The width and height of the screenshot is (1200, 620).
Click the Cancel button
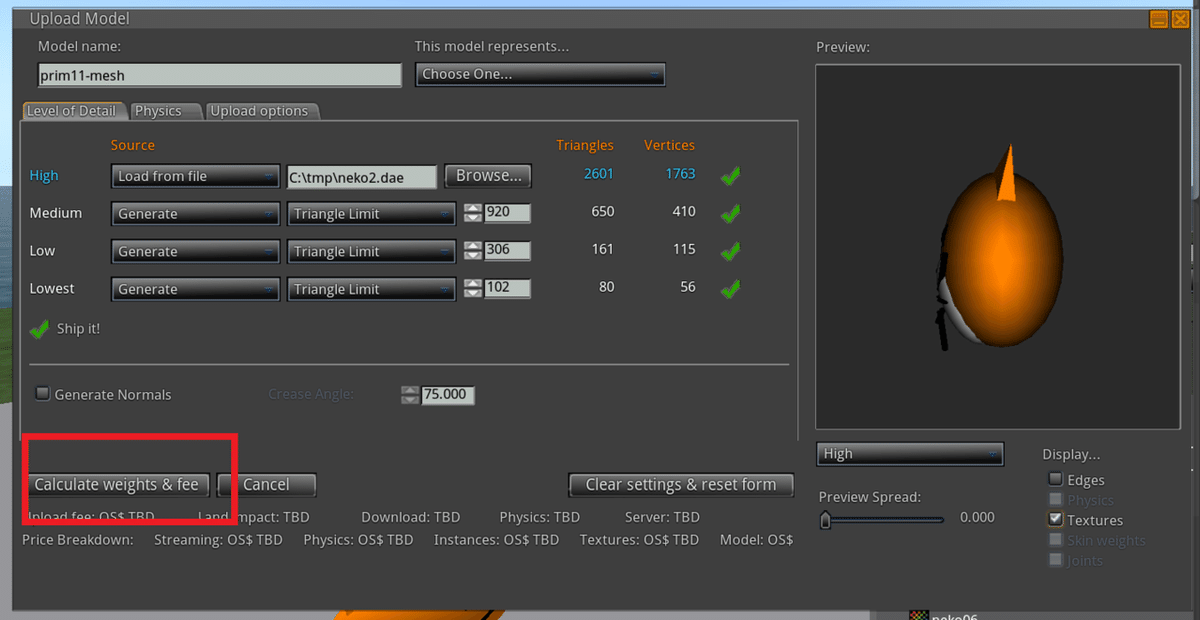[266, 485]
